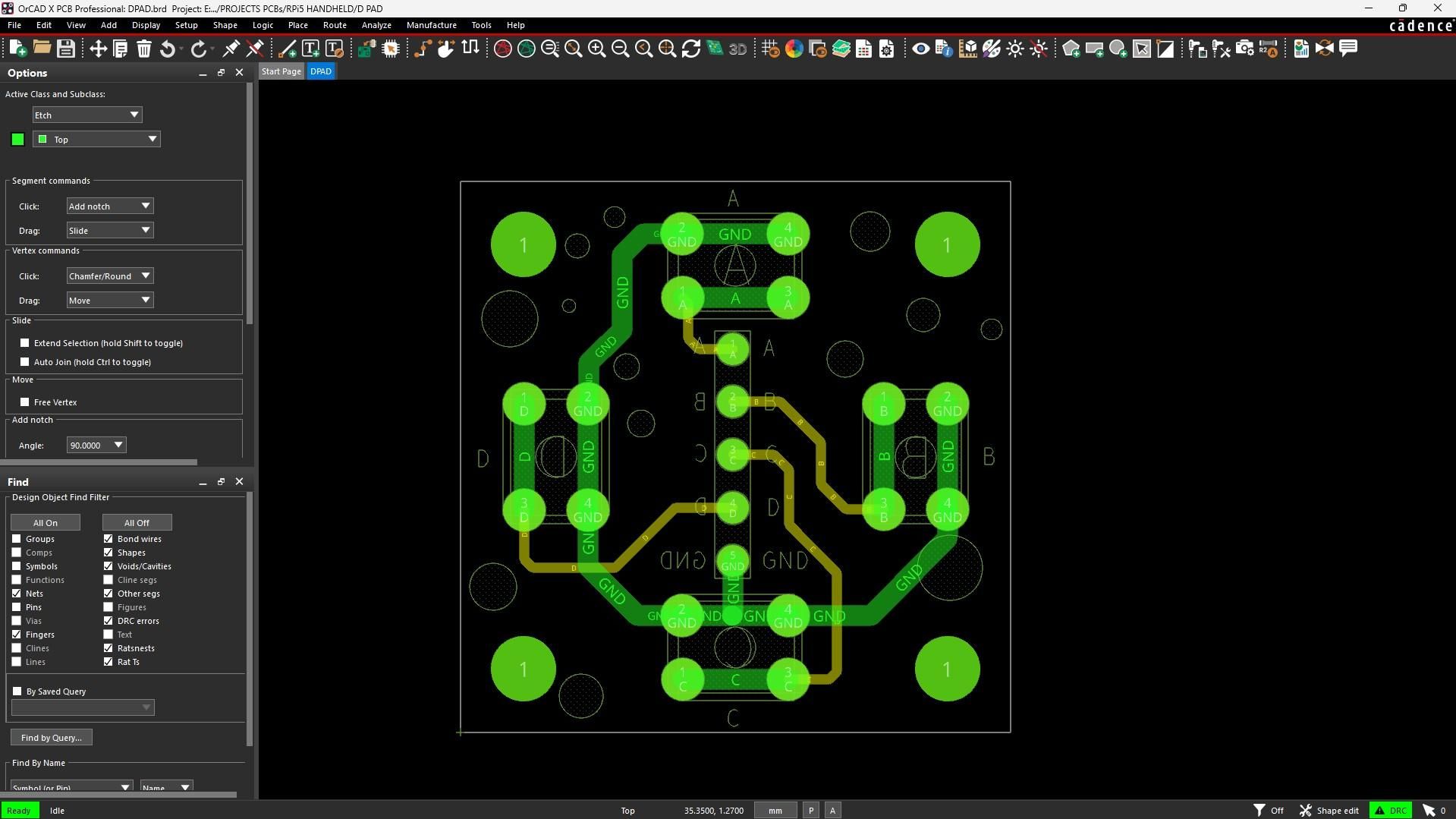The image size is (1456, 819).
Task: Switch to the Start Page tab
Action: (x=281, y=71)
